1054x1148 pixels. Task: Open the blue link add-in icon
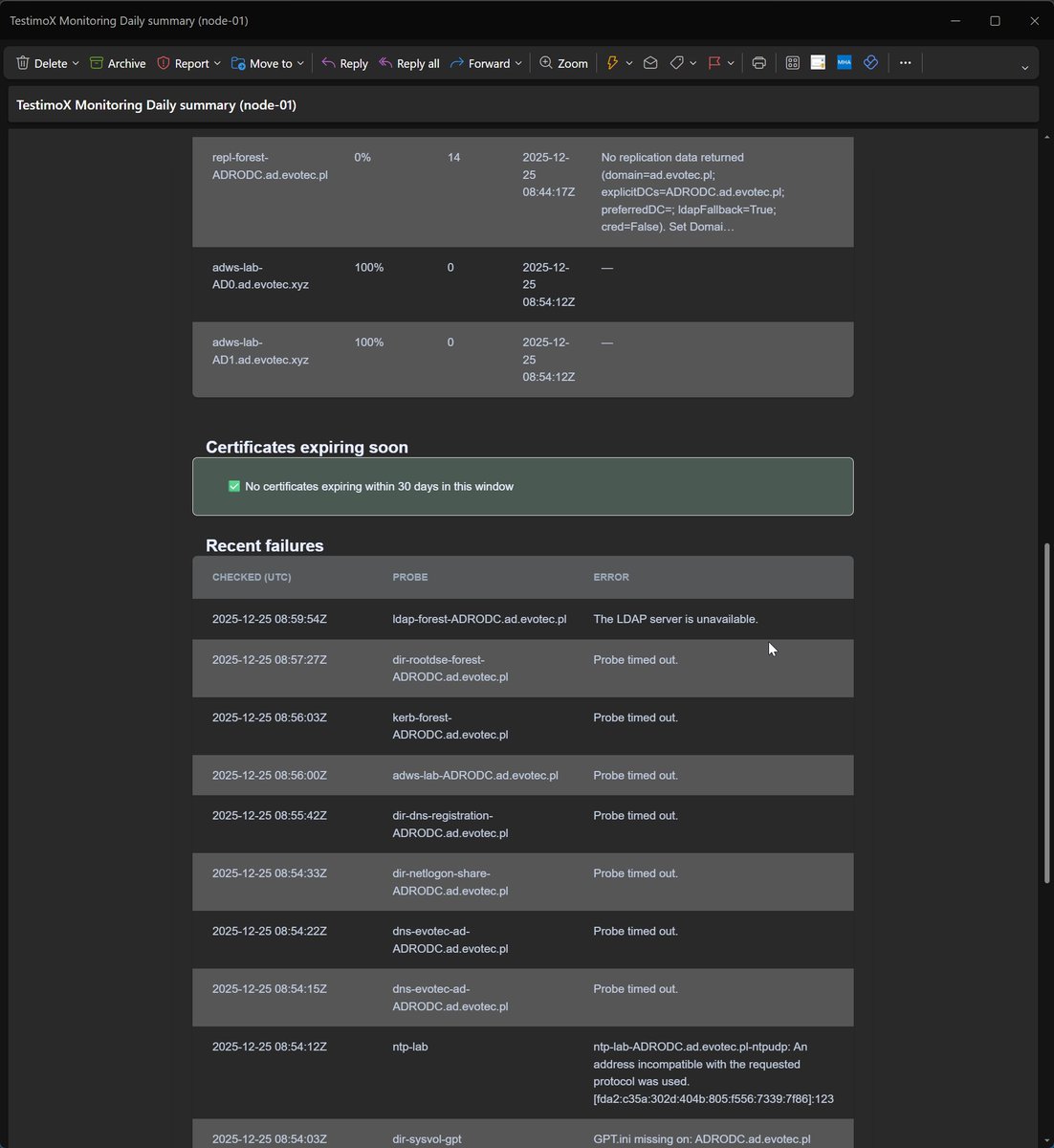(870, 63)
